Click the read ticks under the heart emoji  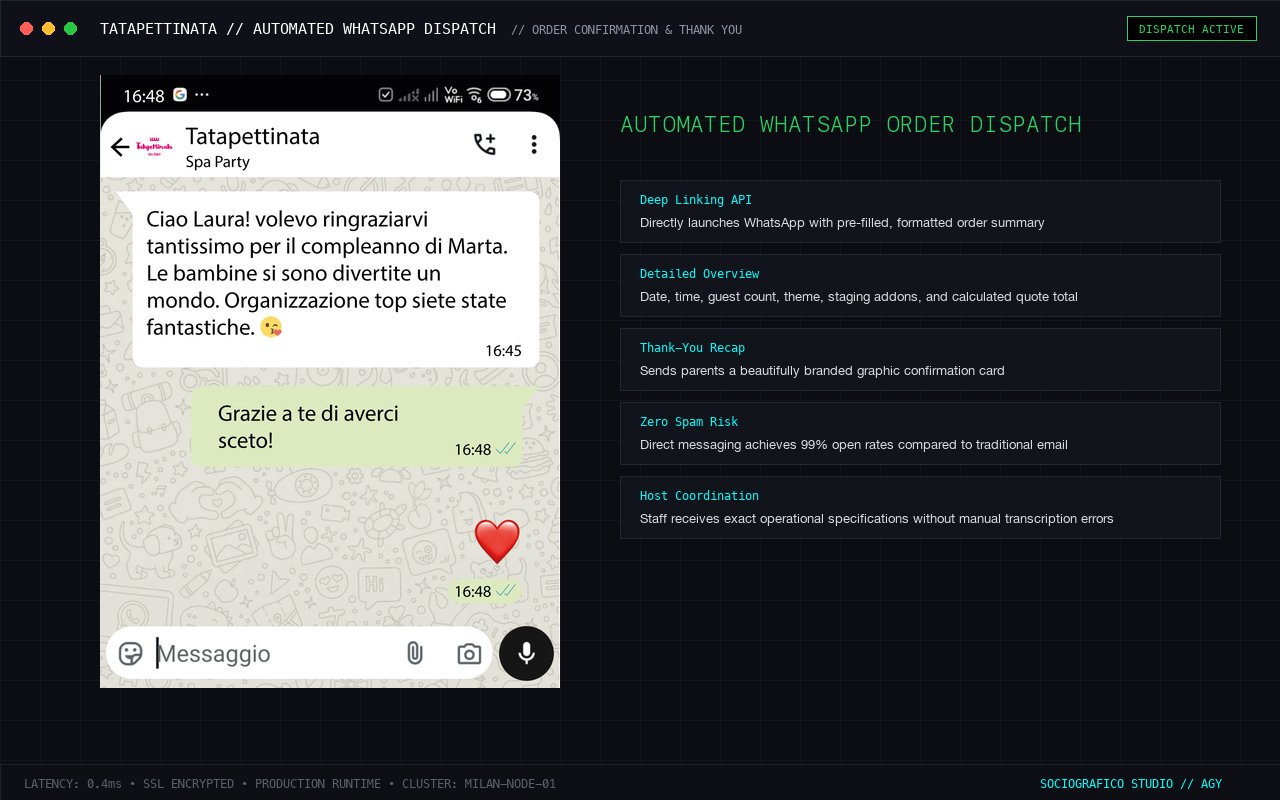click(x=506, y=591)
